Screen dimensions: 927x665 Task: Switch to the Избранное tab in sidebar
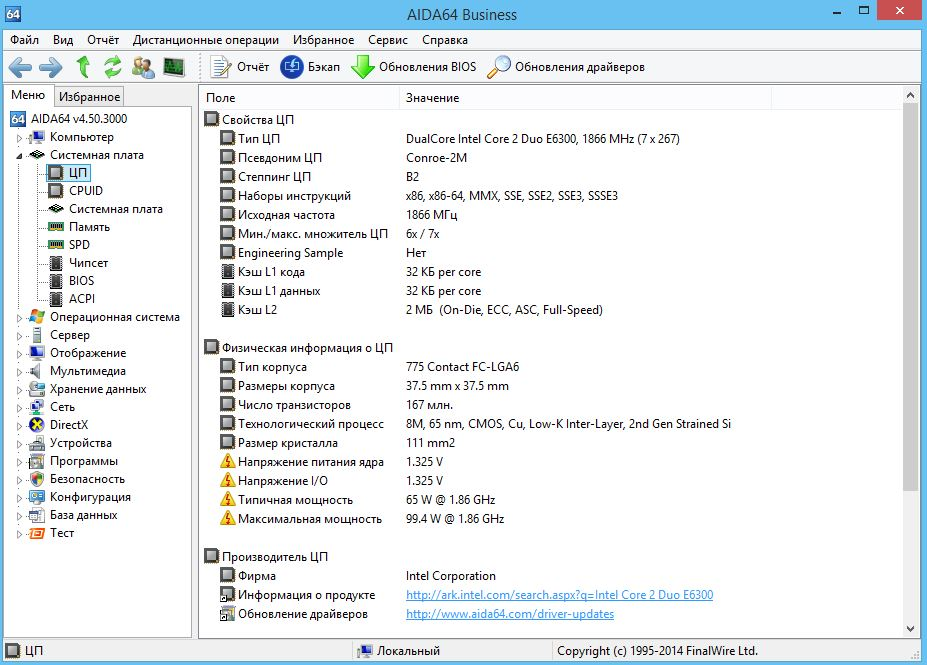89,96
